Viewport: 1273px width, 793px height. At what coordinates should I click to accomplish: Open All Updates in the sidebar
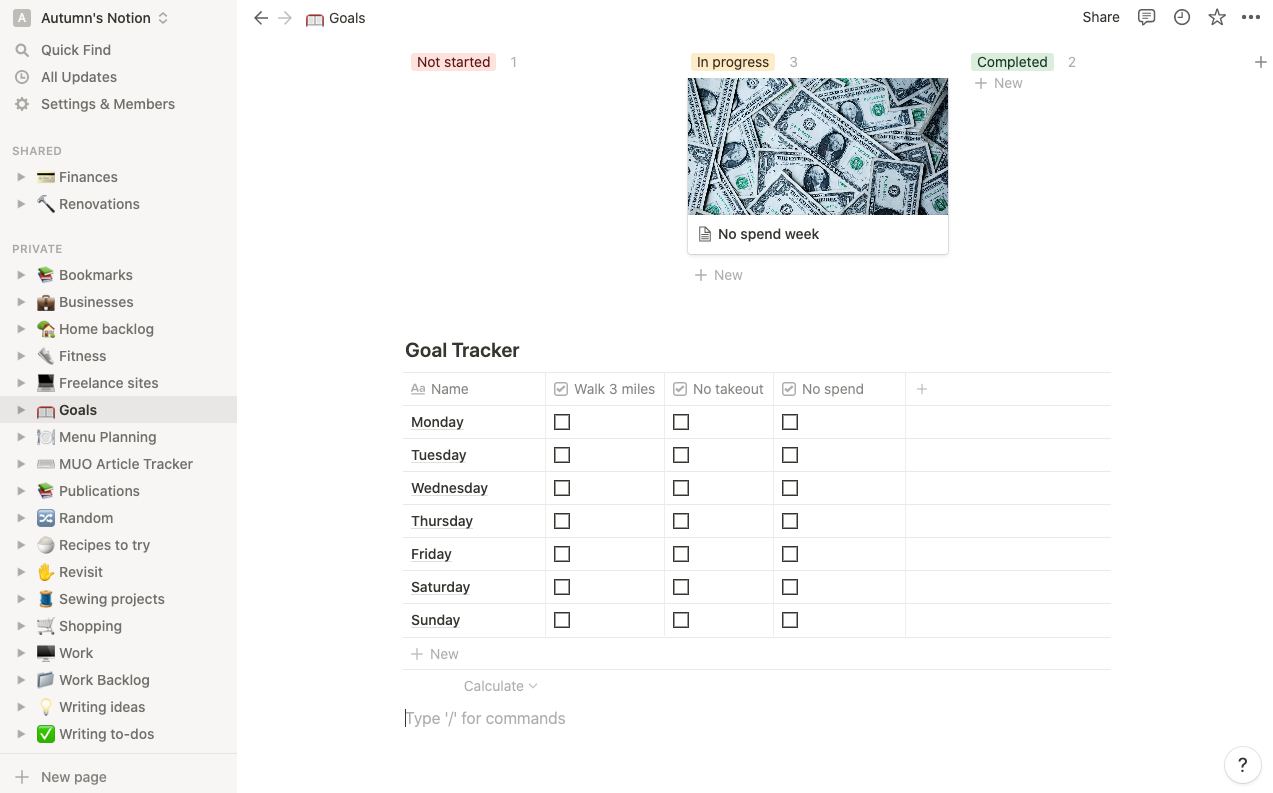point(78,77)
